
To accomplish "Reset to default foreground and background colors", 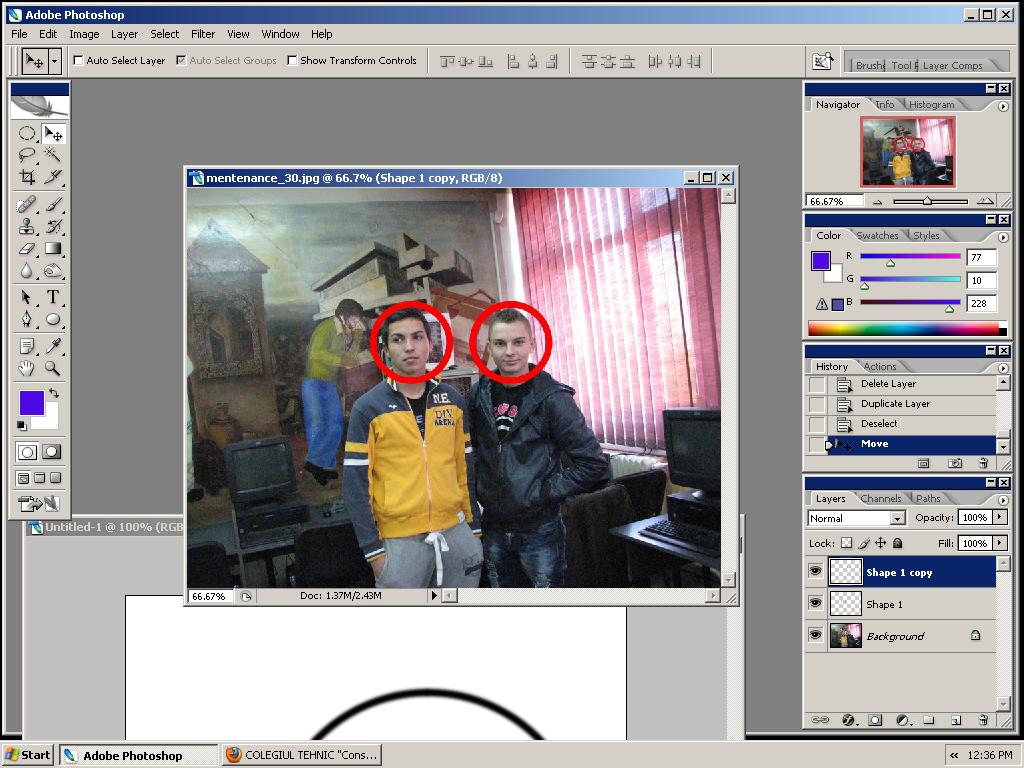I will [x=22, y=426].
